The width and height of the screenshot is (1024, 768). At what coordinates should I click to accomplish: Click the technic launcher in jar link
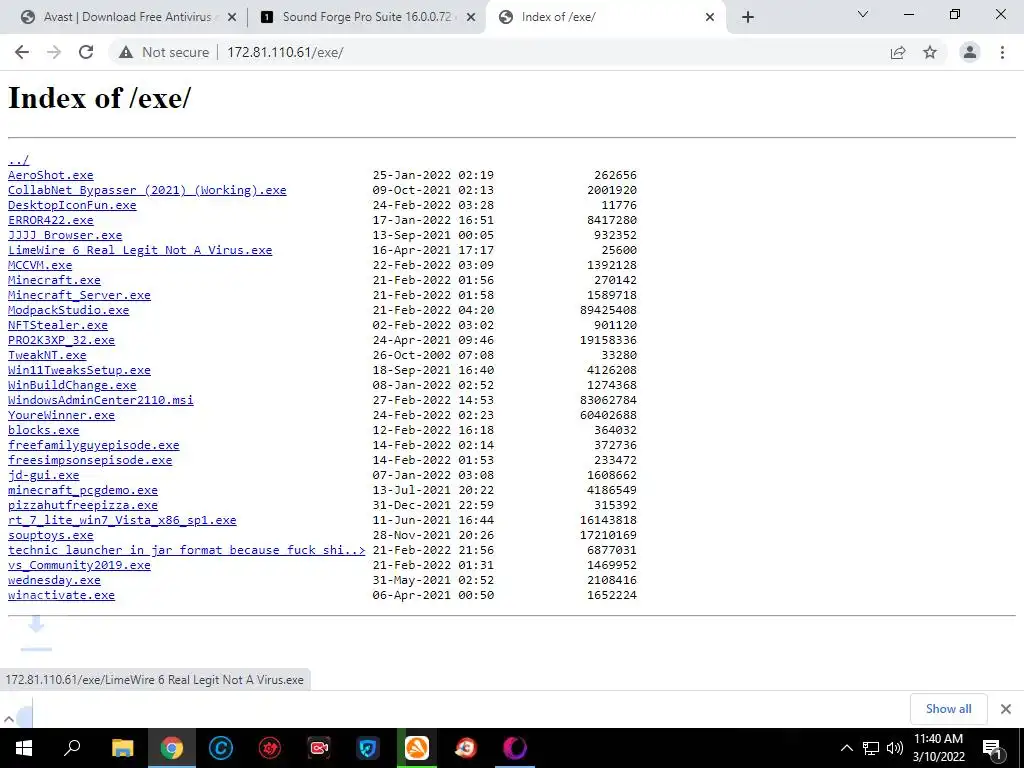(x=187, y=551)
